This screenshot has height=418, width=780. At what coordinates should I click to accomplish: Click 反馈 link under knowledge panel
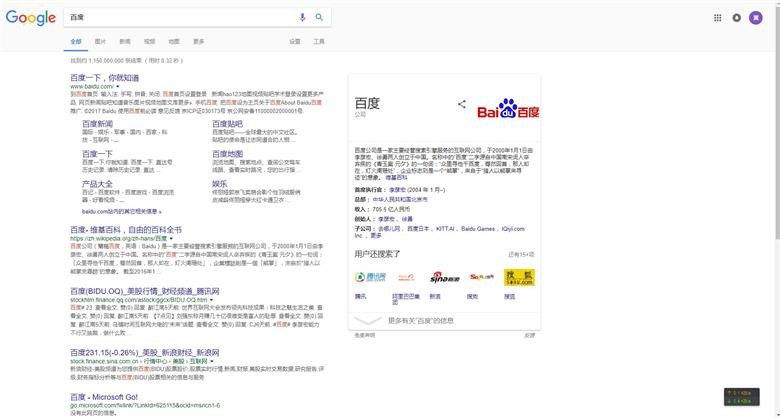click(530, 335)
